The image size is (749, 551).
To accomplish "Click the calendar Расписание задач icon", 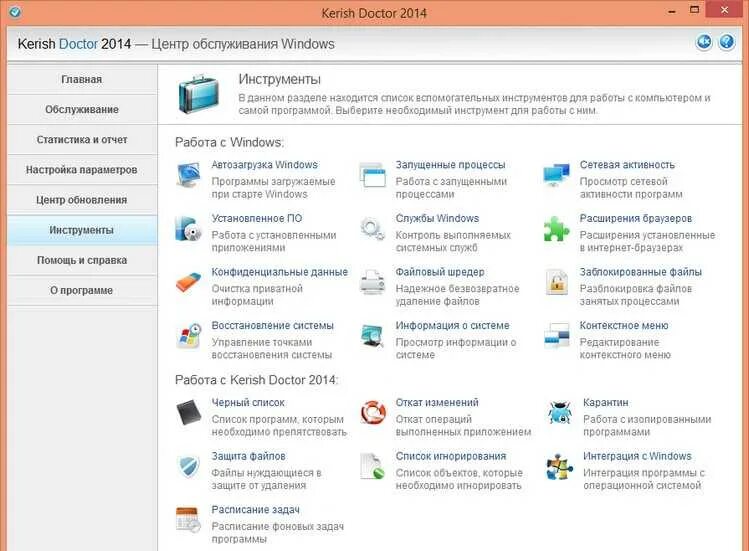I will tap(188, 520).
